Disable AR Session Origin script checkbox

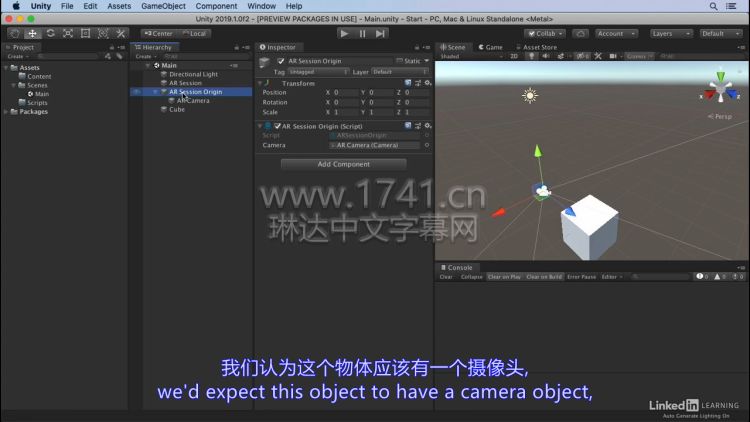(x=277, y=126)
